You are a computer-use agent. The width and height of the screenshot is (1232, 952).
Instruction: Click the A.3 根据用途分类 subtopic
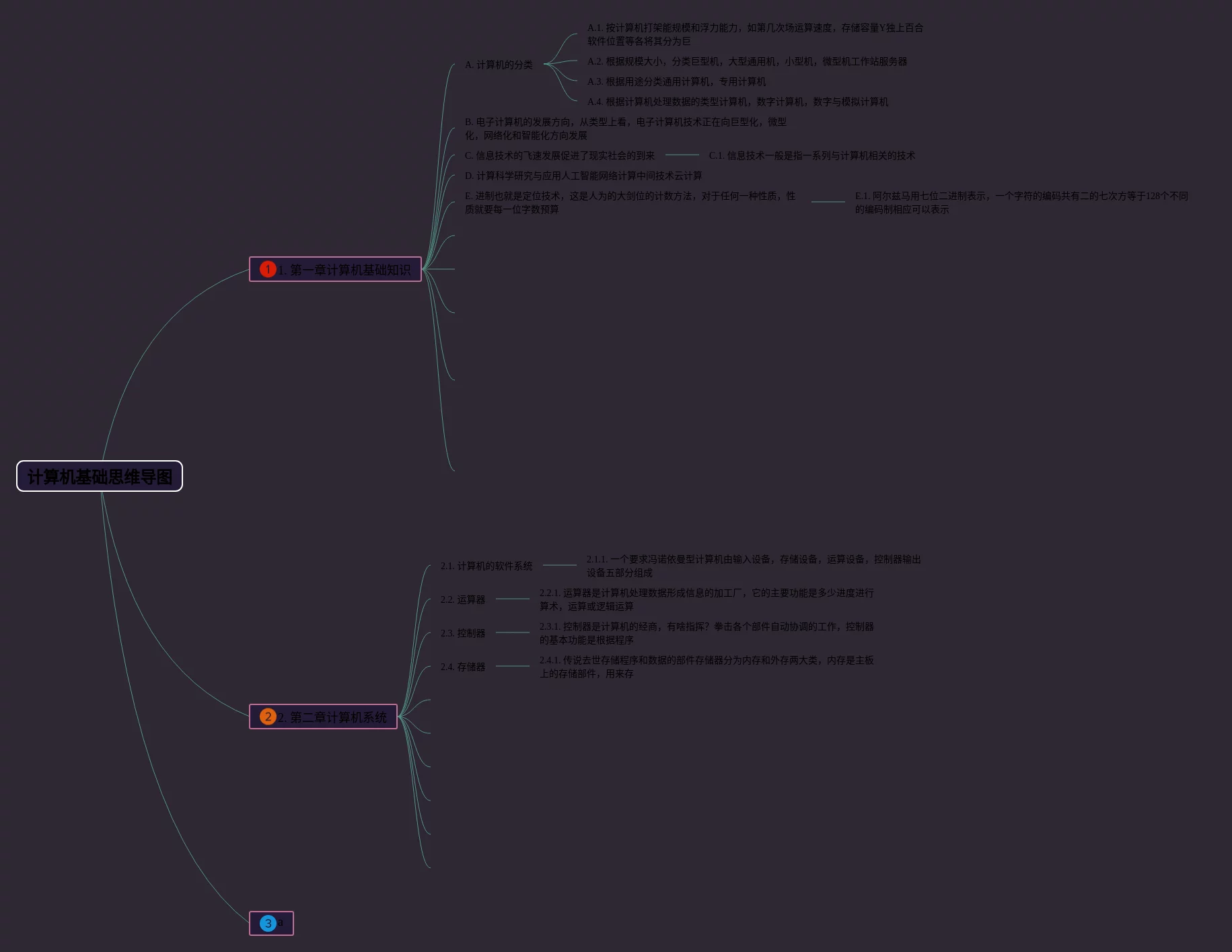click(676, 81)
